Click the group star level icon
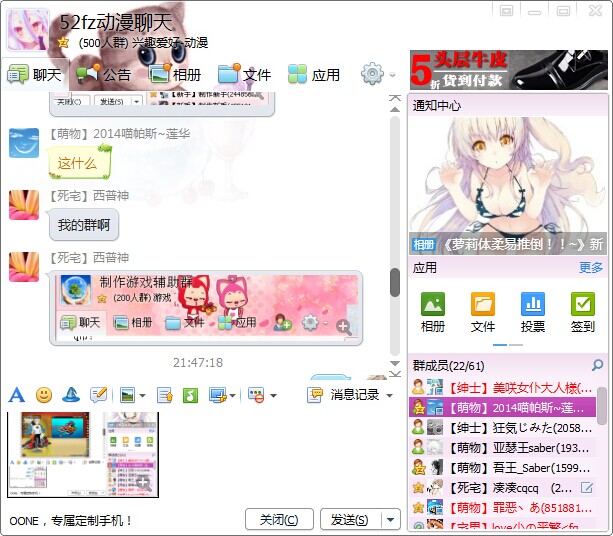The height and width of the screenshot is (536, 613). tap(63, 42)
